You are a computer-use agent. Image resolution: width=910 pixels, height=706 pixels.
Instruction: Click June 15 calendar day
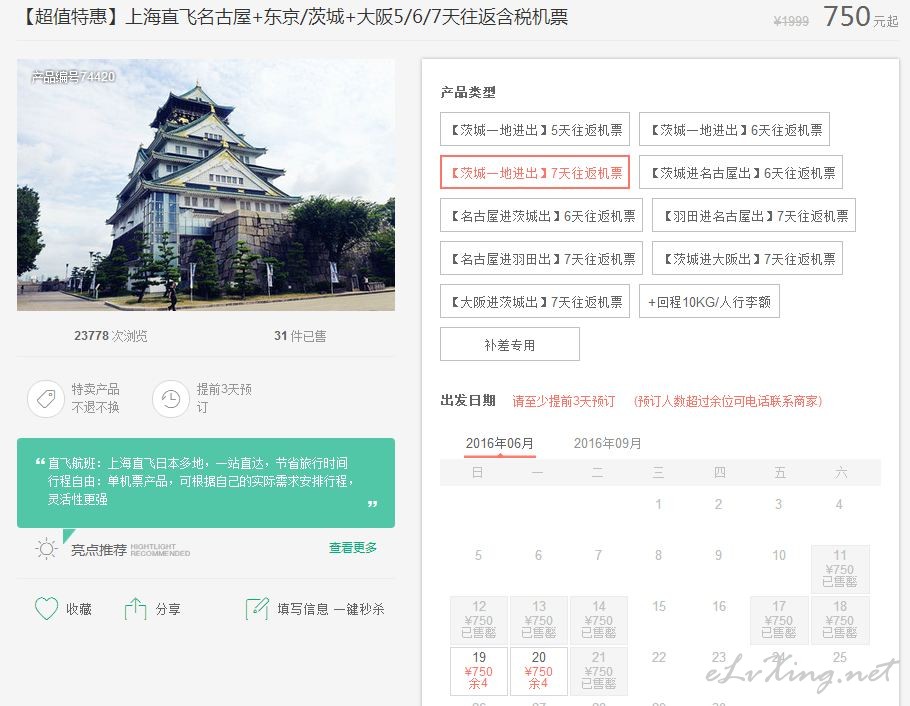tap(659, 607)
